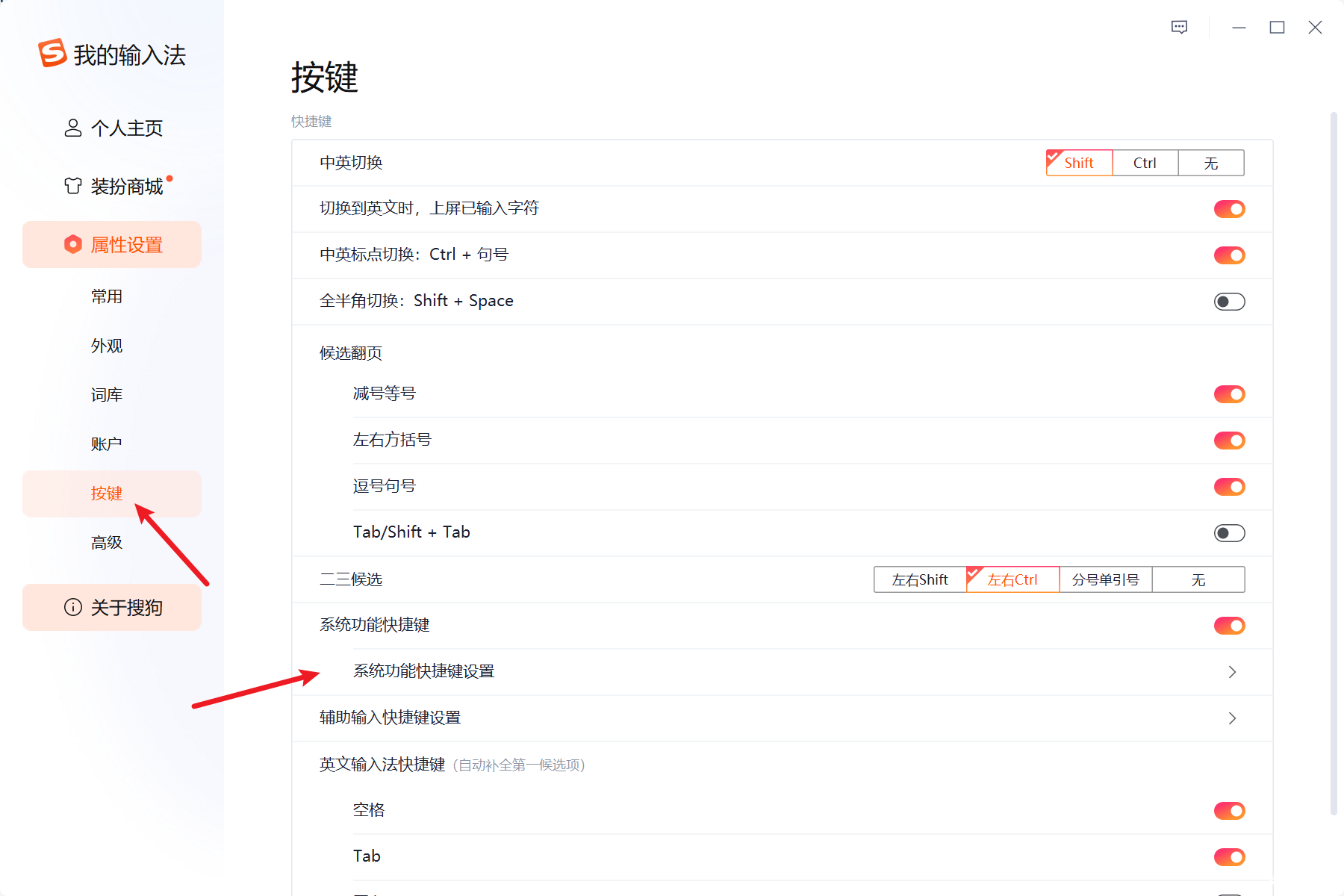This screenshot has width=1344, height=896.
Task: Enable the 全半角切换 Shift+Space toggle
Action: click(1228, 301)
